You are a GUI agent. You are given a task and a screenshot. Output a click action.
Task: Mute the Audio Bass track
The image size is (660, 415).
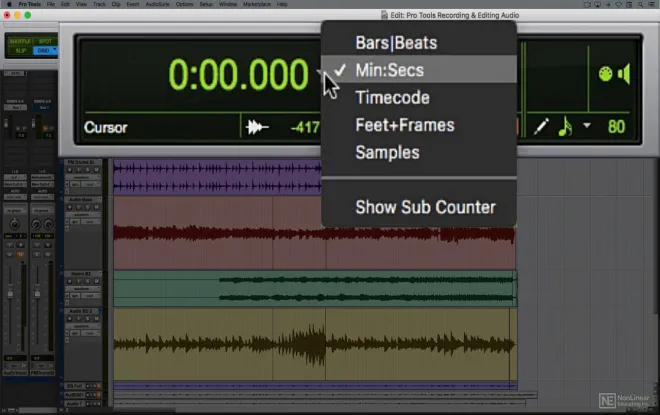click(x=96, y=207)
